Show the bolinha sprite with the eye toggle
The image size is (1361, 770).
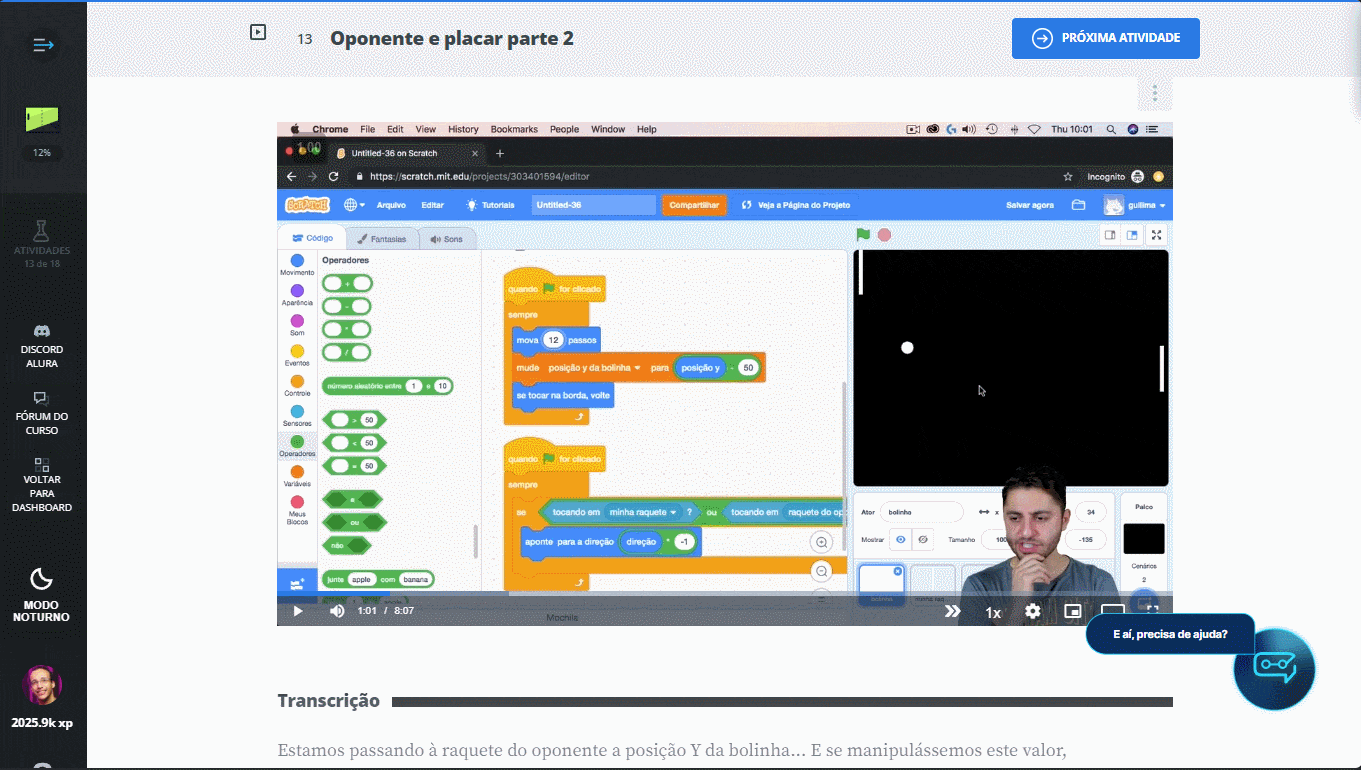[x=900, y=538]
